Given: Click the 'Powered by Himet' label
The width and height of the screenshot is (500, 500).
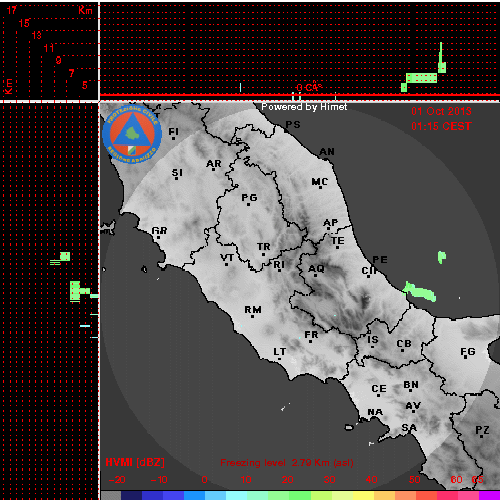Looking at the screenshot, I should click(x=304, y=107).
